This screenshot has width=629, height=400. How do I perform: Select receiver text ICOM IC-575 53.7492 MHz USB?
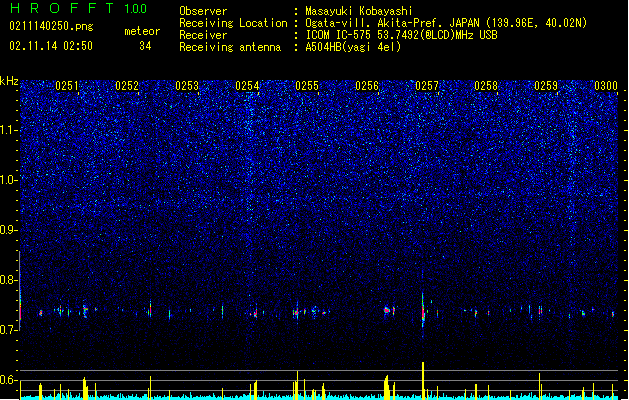coord(401,35)
